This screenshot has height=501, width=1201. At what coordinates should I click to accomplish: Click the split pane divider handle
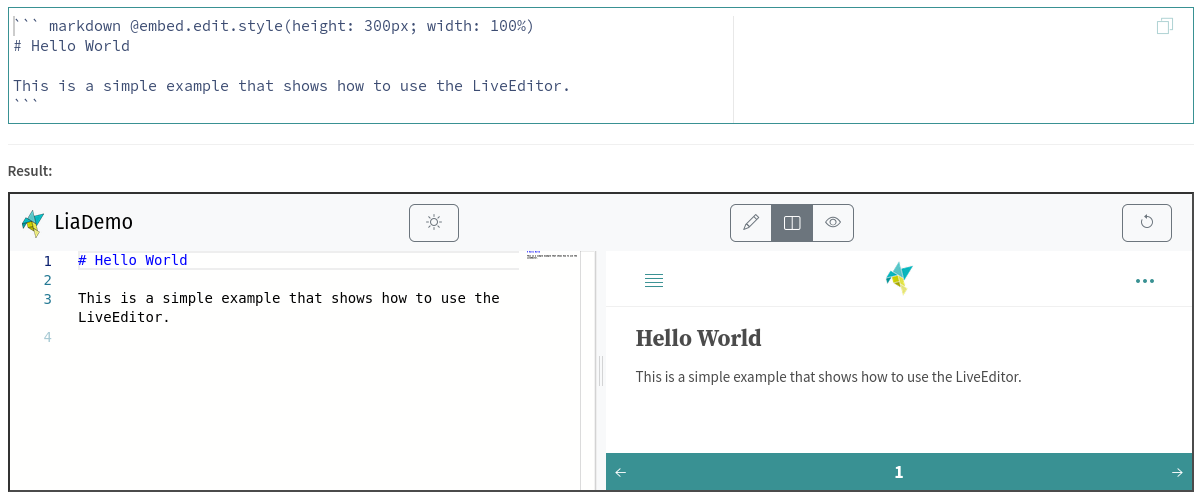(x=600, y=371)
